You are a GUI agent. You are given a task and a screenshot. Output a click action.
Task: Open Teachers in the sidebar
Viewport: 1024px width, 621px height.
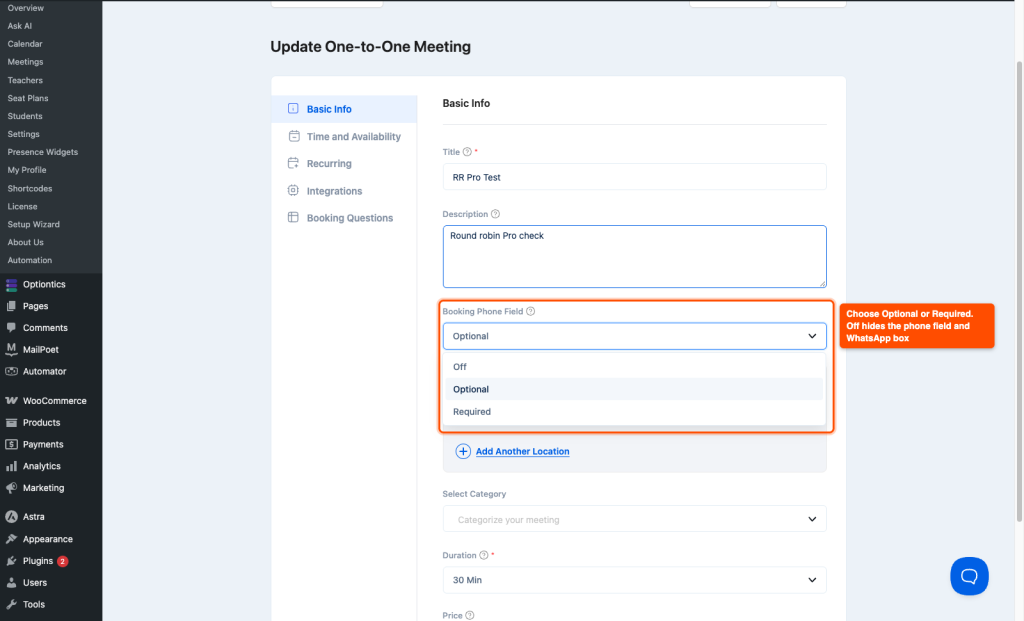tap(25, 80)
